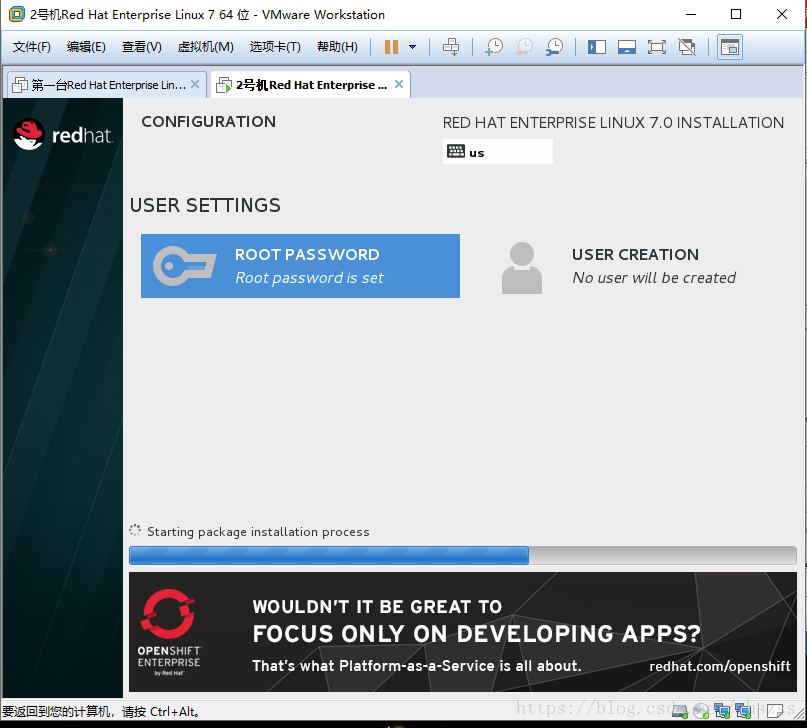Click the user silhouette icon for User Creation

(522, 268)
